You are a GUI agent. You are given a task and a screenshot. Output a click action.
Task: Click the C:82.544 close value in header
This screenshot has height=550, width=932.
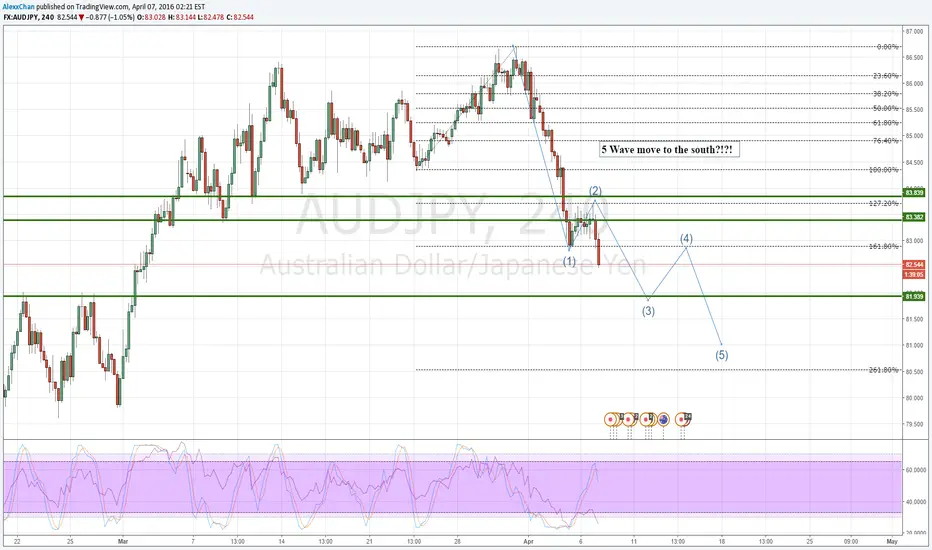pos(240,17)
